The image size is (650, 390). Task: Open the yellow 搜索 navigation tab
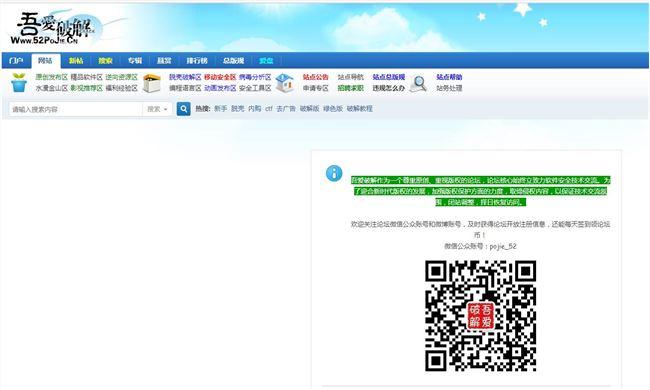pyautogui.click(x=105, y=61)
